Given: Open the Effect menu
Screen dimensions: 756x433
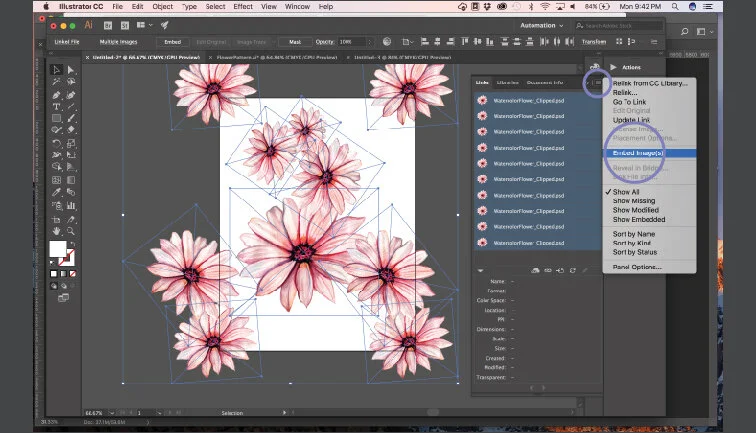Looking at the screenshot, I should [243, 6].
